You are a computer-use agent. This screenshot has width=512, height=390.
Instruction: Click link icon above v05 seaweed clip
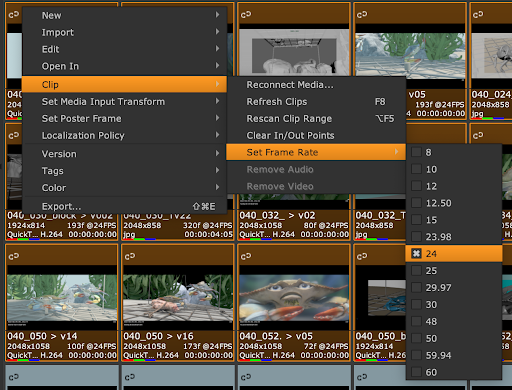(x=362, y=14)
